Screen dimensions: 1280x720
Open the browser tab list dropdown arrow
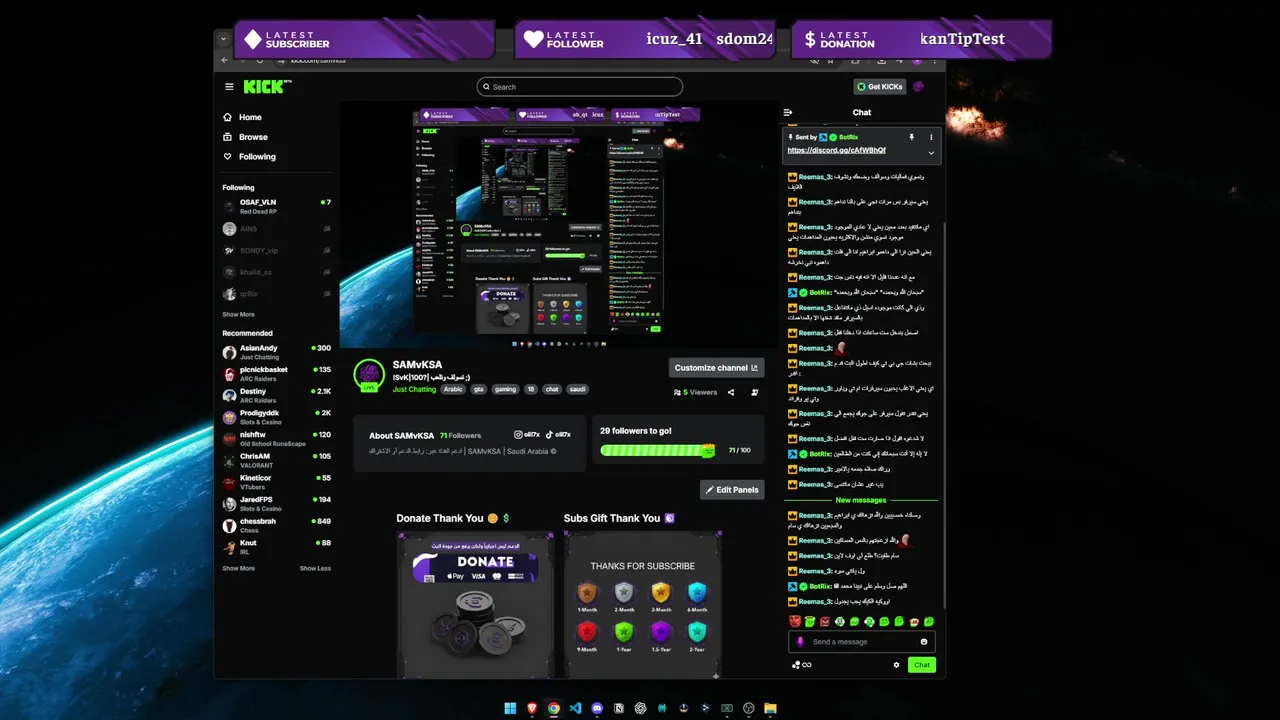coord(223,38)
